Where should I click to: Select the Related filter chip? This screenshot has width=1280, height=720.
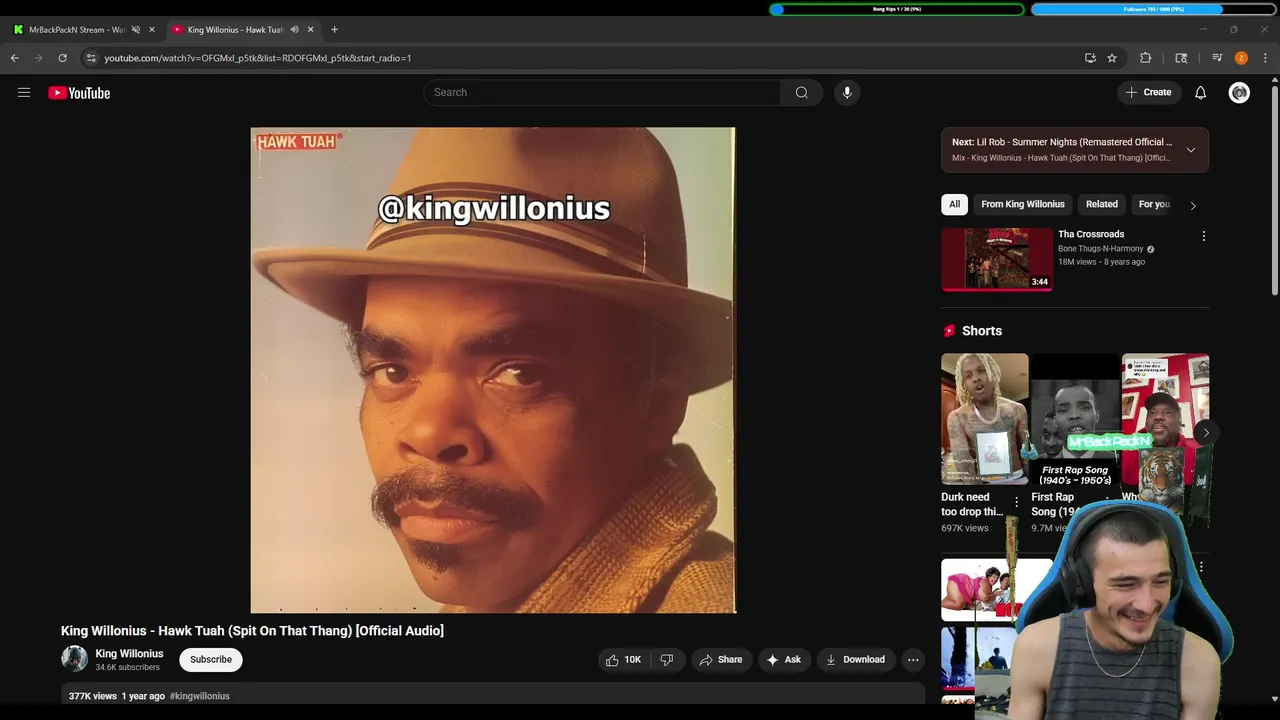click(x=1102, y=204)
